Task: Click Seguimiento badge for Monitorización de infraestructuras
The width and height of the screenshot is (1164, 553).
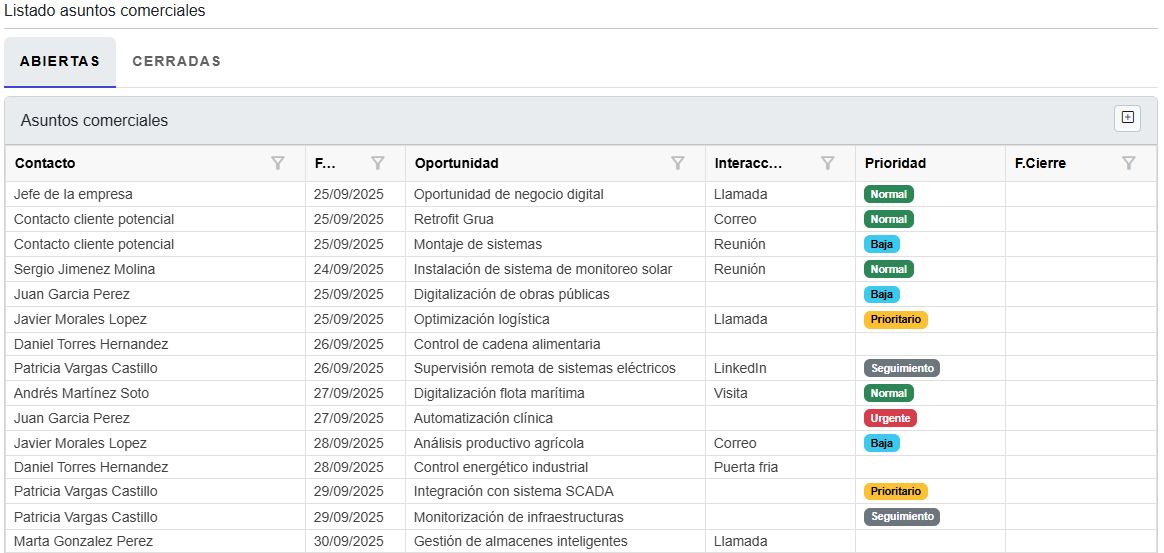Action: (901, 517)
